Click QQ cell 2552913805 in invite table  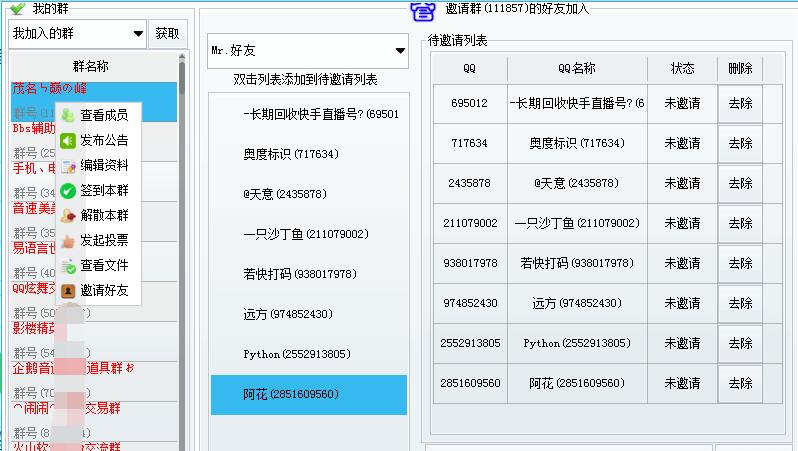(x=470, y=344)
